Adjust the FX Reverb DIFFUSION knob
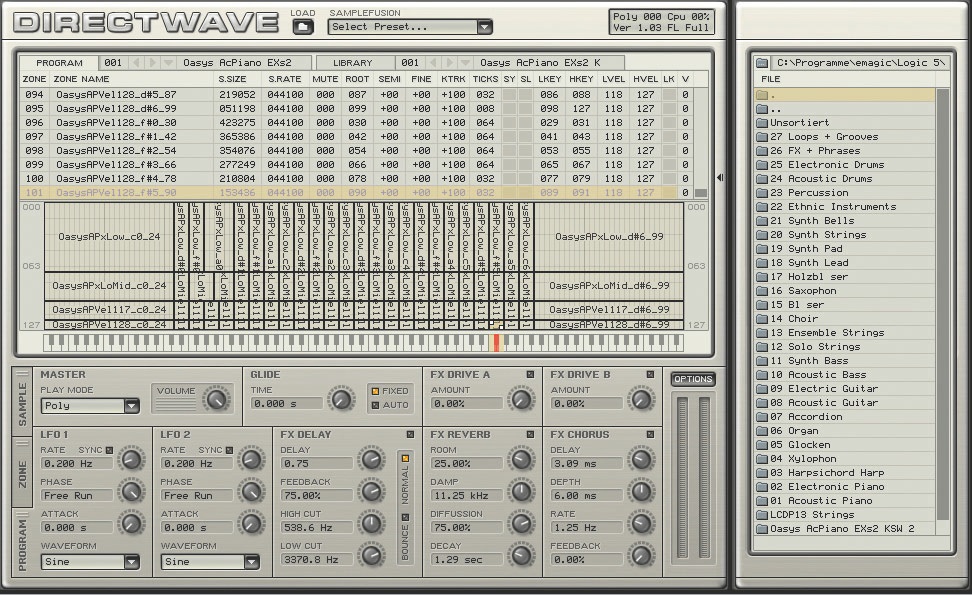 [521, 524]
